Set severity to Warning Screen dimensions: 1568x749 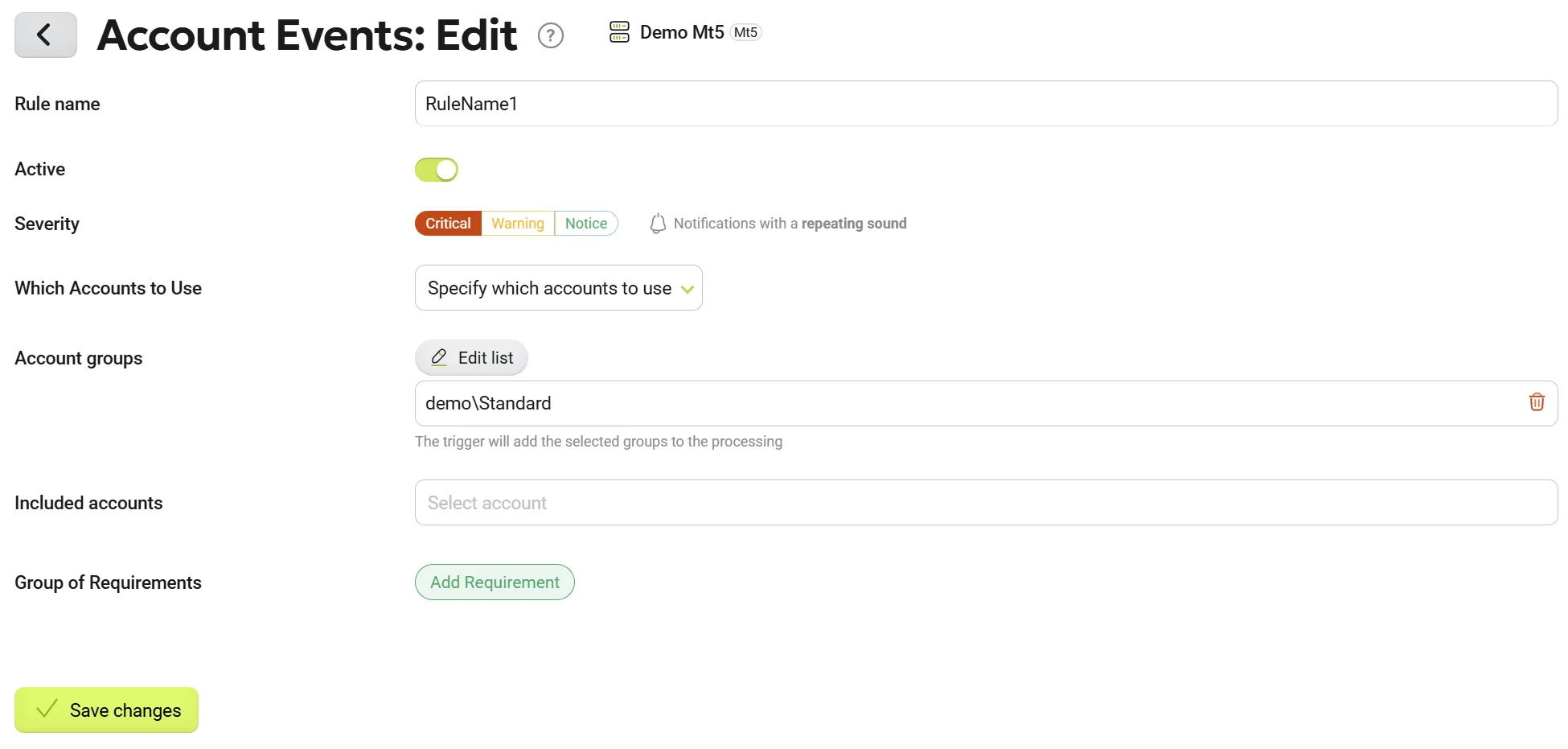point(518,224)
